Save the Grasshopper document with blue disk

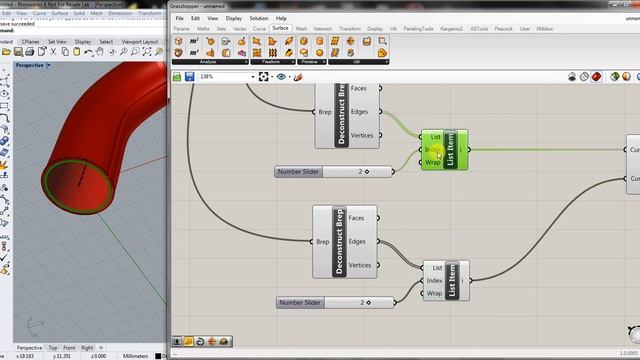tap(189, 77)
